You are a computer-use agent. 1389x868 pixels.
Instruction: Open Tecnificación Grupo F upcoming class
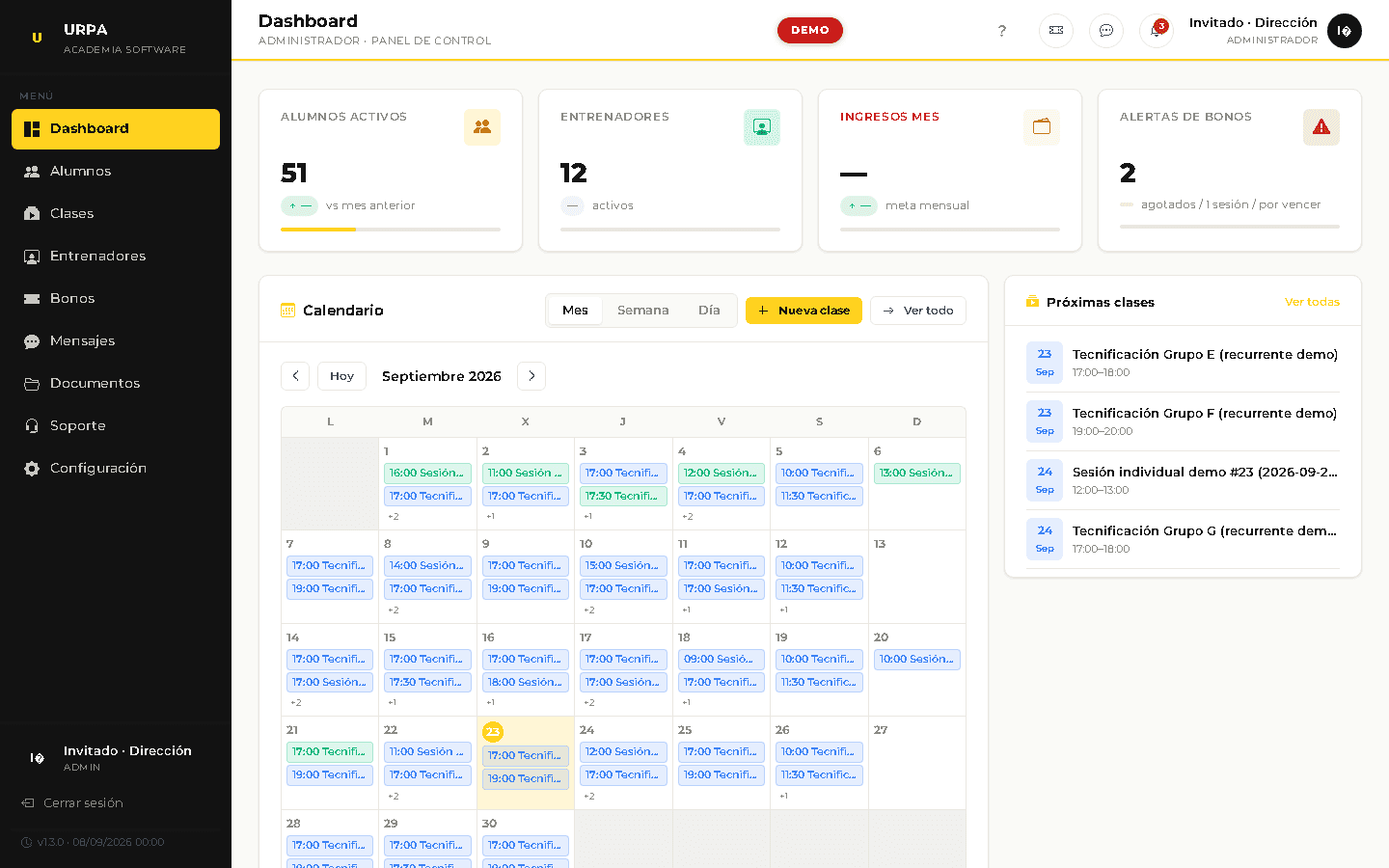[1183, 421]
